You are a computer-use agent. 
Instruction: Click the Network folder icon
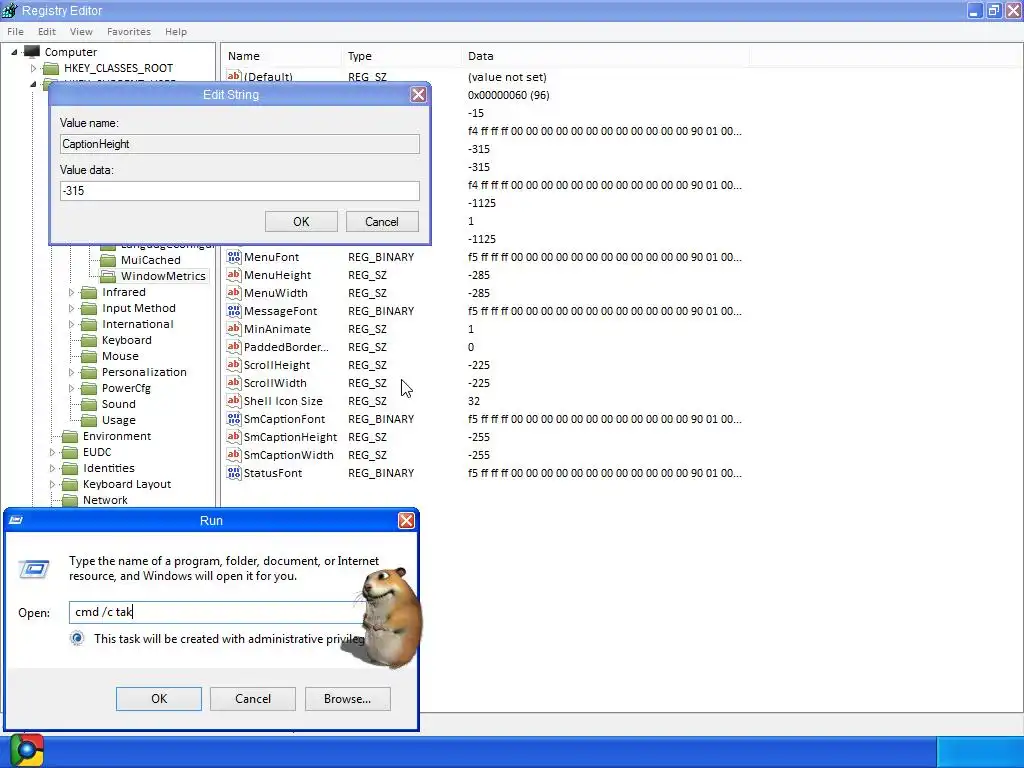(70, 500)
